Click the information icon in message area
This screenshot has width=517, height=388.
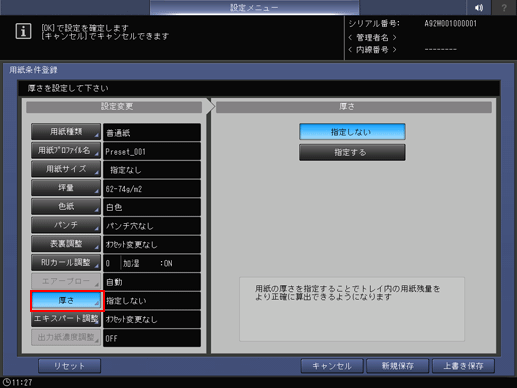(23, 31)
